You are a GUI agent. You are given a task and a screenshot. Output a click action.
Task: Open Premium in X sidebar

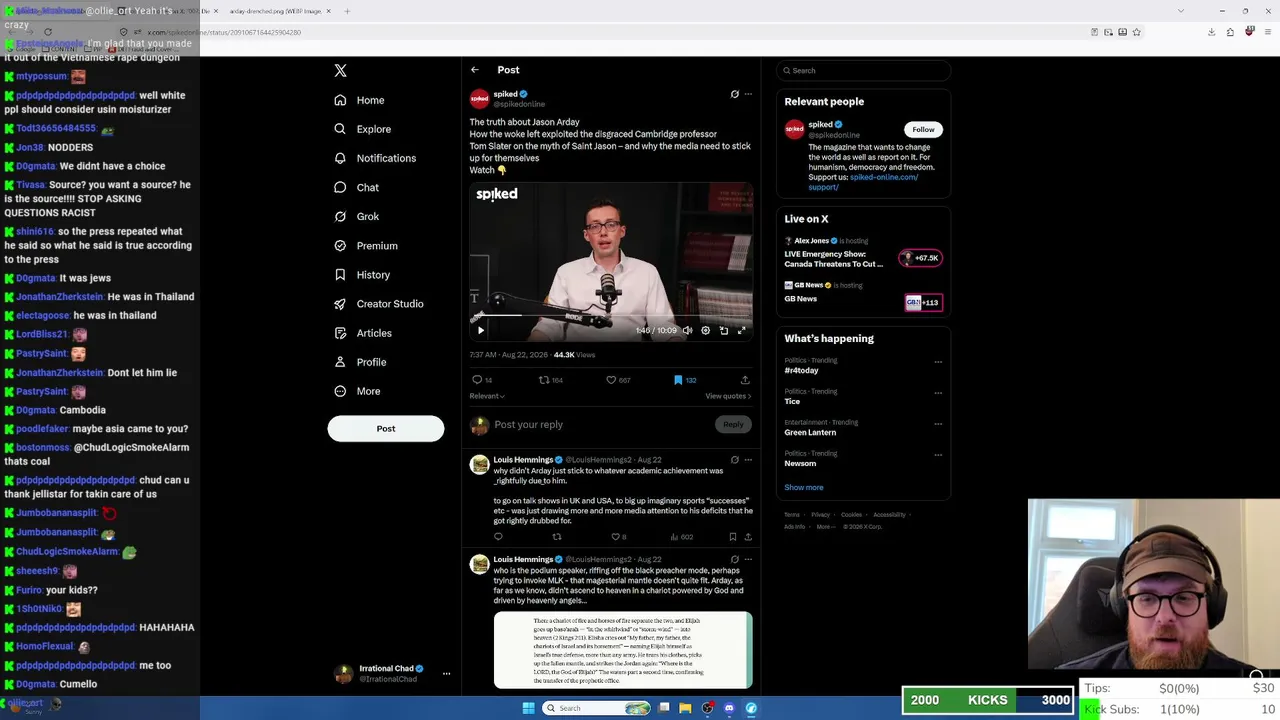[366, 246]
